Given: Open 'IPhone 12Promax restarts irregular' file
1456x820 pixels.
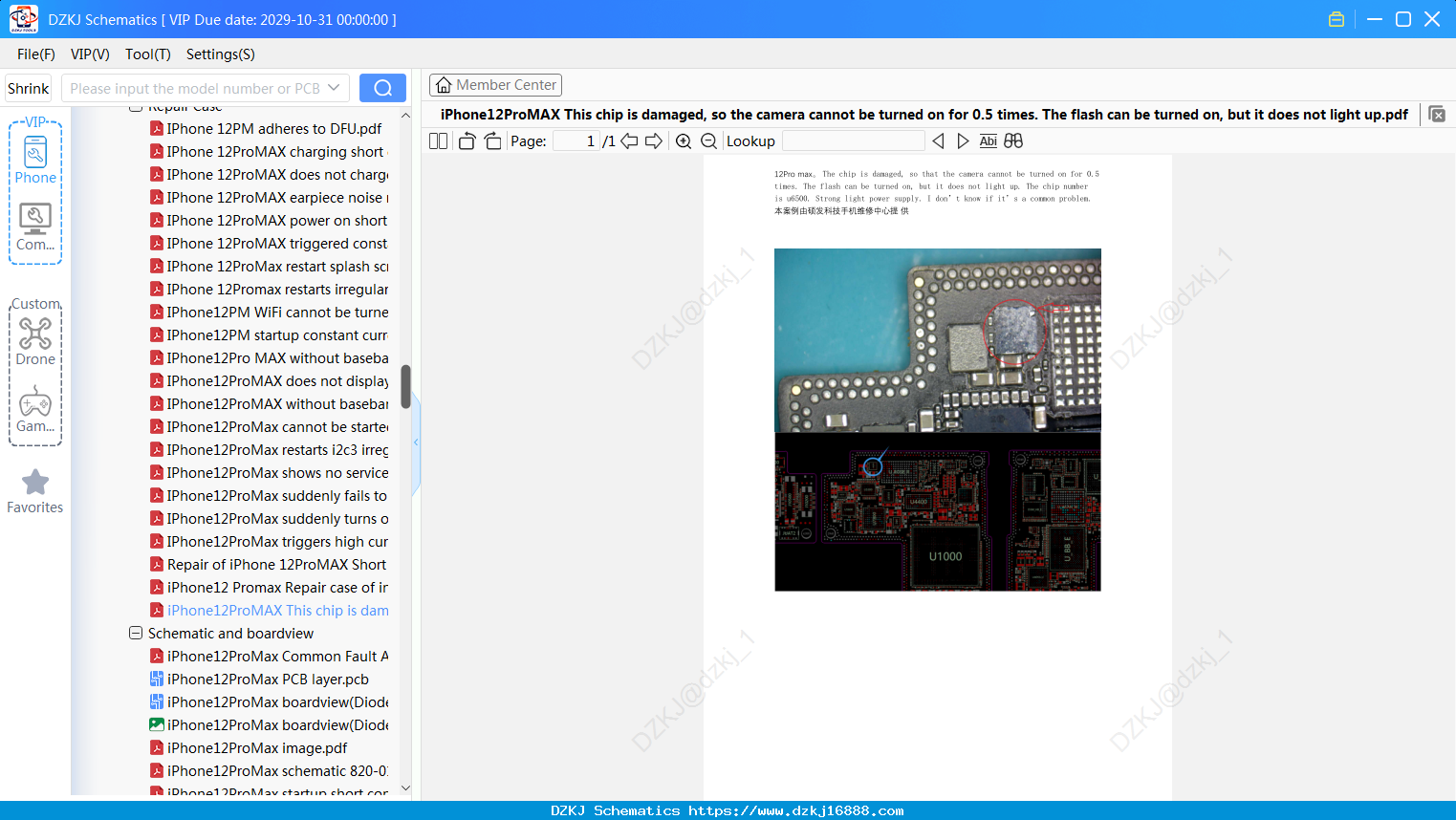Looking at the screenshot, I should click(x=269, y=290).
